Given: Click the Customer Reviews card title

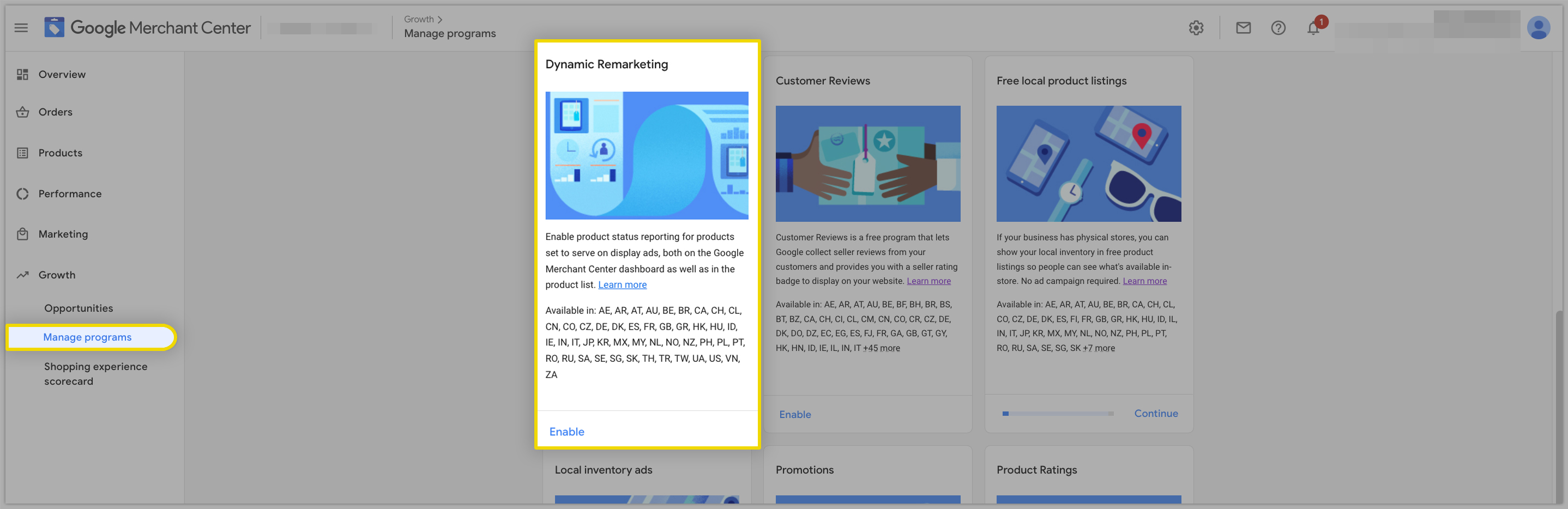Looking at the screenshot, I should tap(822, 81).
